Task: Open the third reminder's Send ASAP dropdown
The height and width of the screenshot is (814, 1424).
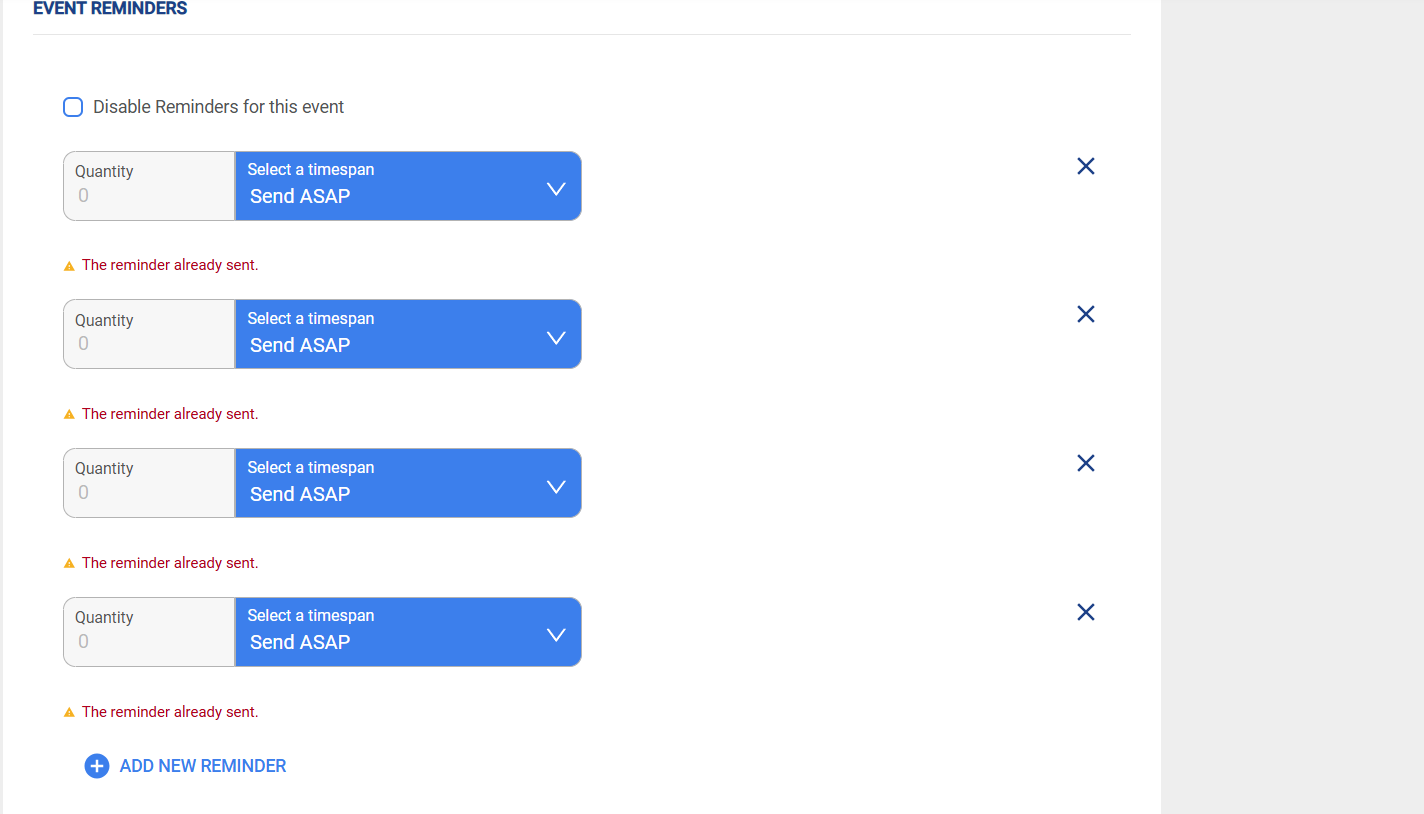Action: point(408,483)
